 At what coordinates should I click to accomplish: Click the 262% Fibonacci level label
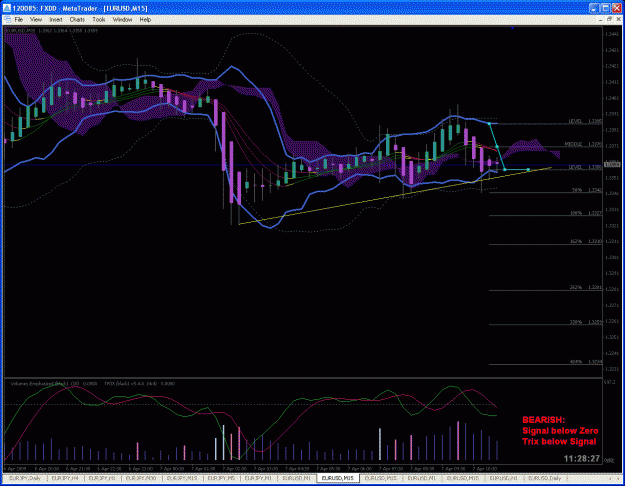576,287
